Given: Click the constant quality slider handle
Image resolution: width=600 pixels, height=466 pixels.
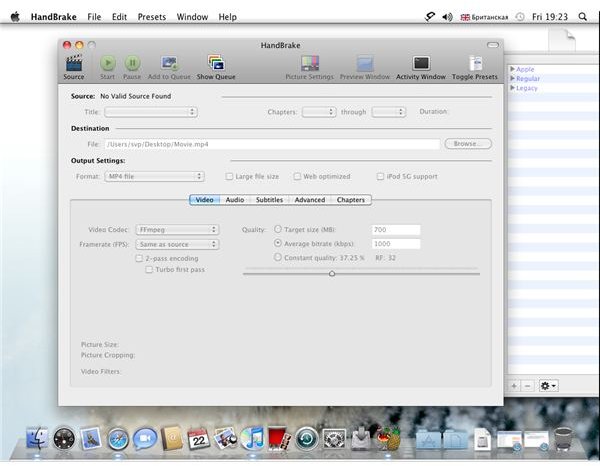Looking at the screenshot, I should pyautogui.click(x=332, y=274).
